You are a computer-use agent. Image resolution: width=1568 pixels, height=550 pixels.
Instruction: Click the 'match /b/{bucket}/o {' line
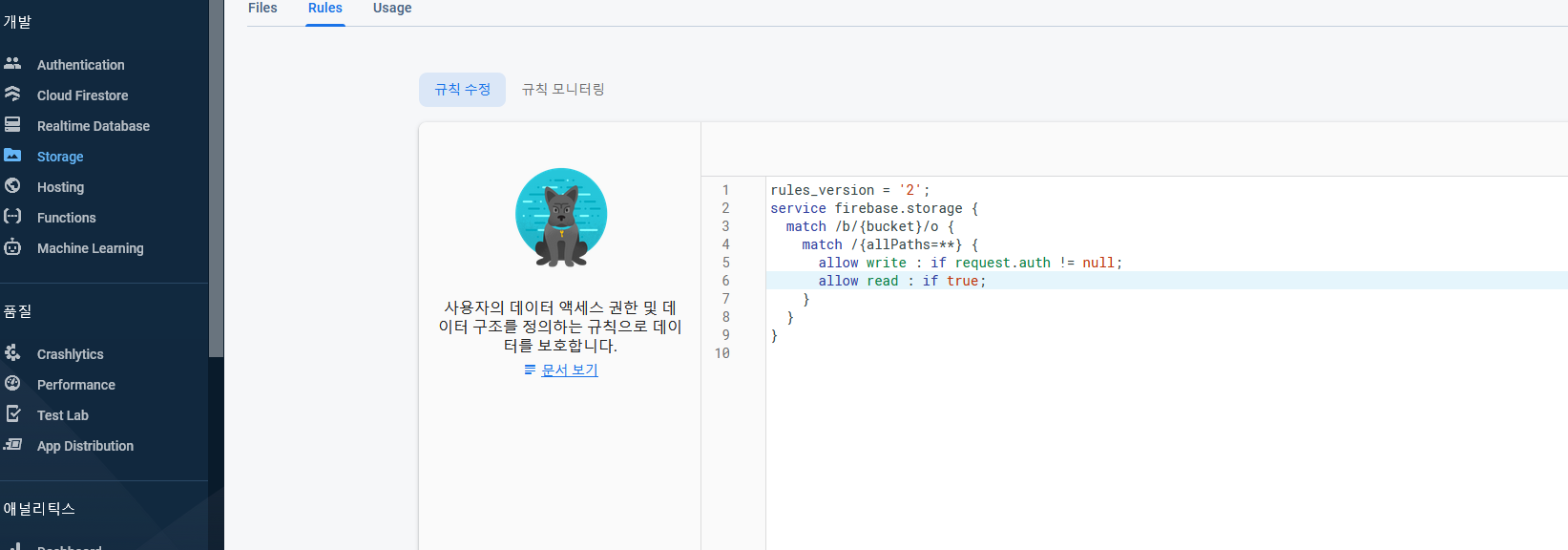869,226
